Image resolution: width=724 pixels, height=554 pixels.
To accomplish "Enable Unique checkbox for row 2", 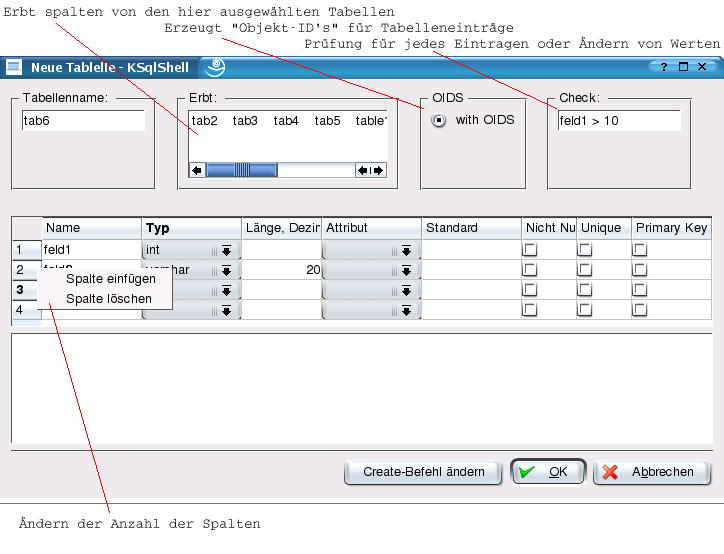I will tap(585, 270).
